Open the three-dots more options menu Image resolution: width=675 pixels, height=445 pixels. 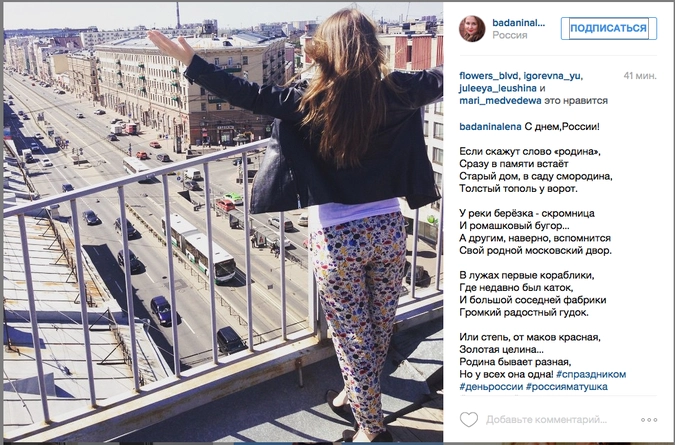coord(649,420)
